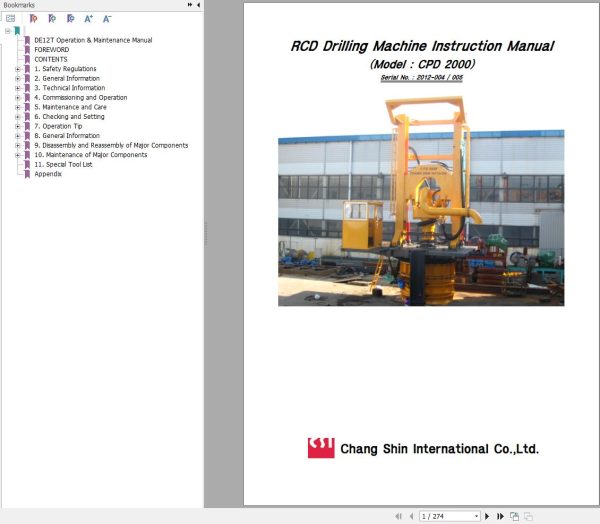This screenshot has width=600, height=524.
Task: Go to '9. Disassembly and Reassembly of Major Components'
Action: click(111, 145)
